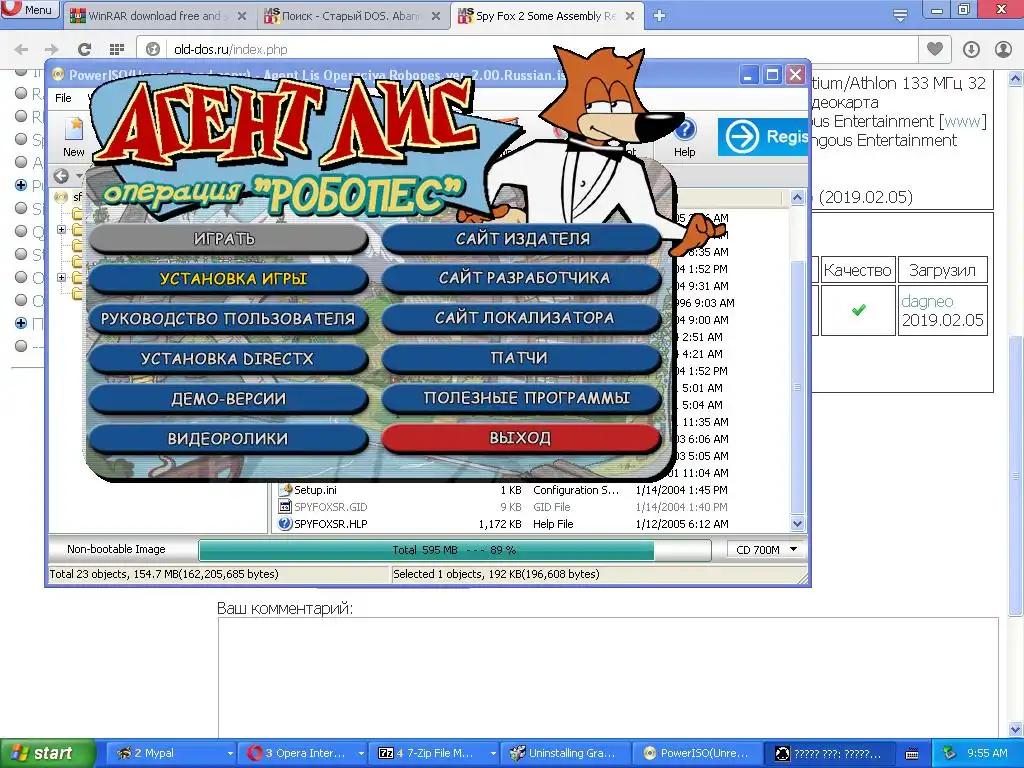
Task: Click САЙТ ЛОКАЛИЗАТОРА button
Action: (522, 318)
